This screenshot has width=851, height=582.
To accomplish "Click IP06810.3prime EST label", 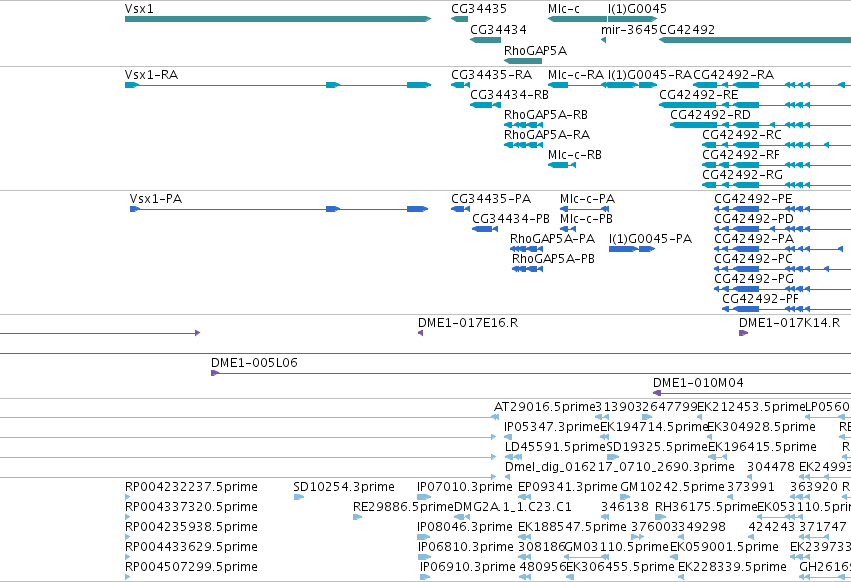I will tap(465, 547).
